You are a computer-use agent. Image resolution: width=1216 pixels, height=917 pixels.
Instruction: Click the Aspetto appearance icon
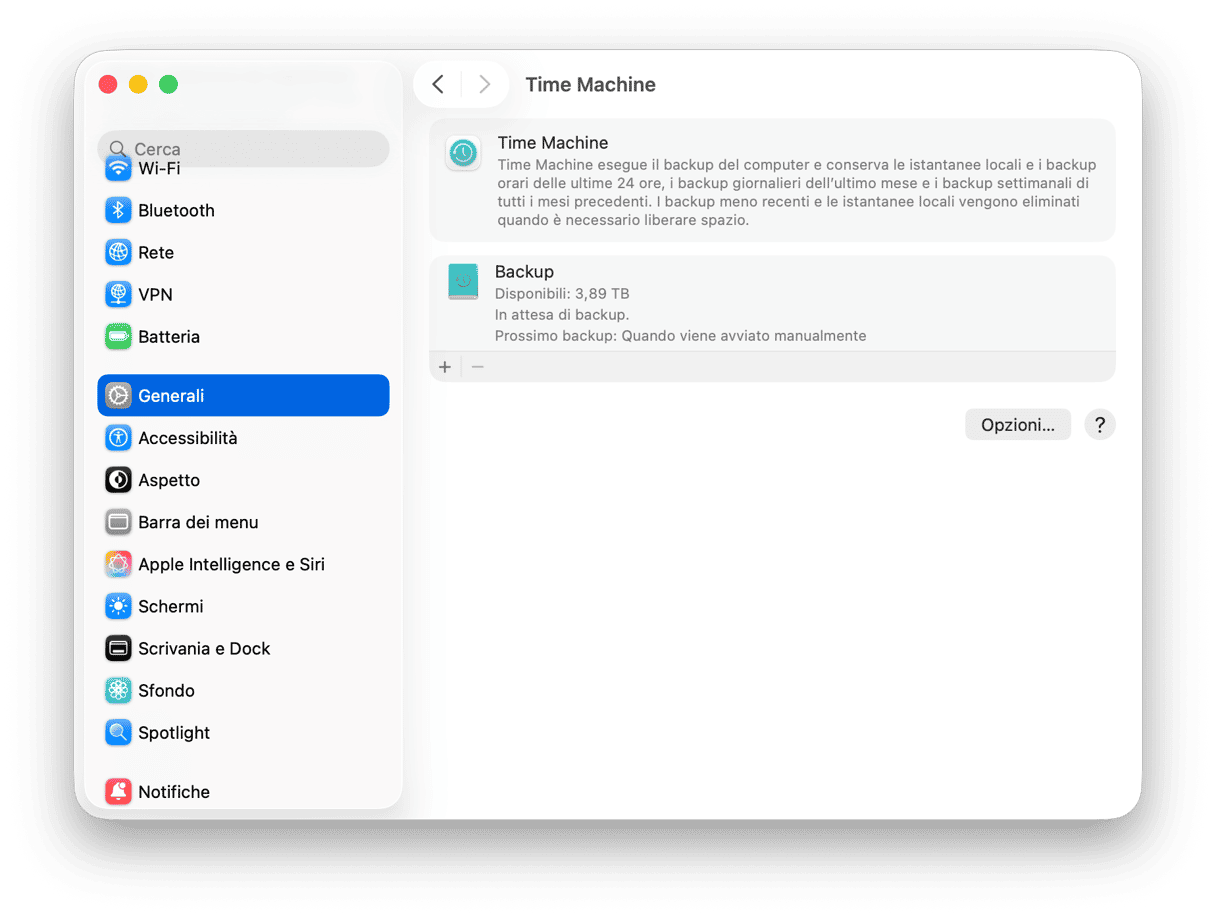tap(118, 480)
